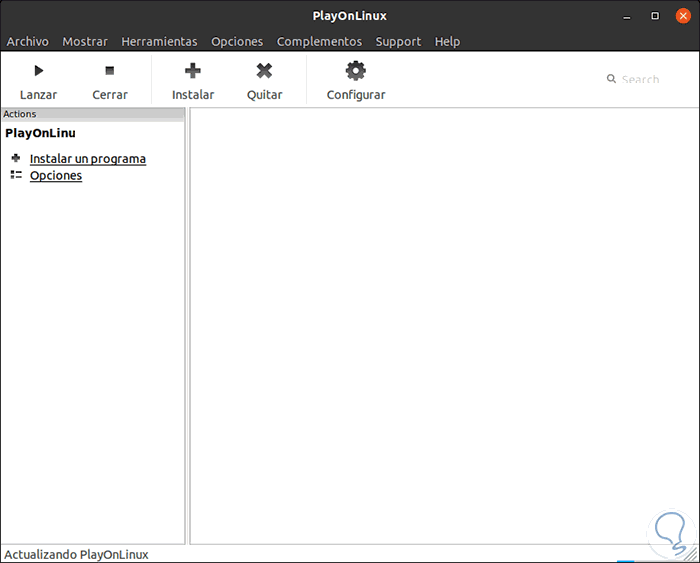The image size is (700, 563).
Task: Click the Lanzar play icon
Action: (x=38, y=71)
